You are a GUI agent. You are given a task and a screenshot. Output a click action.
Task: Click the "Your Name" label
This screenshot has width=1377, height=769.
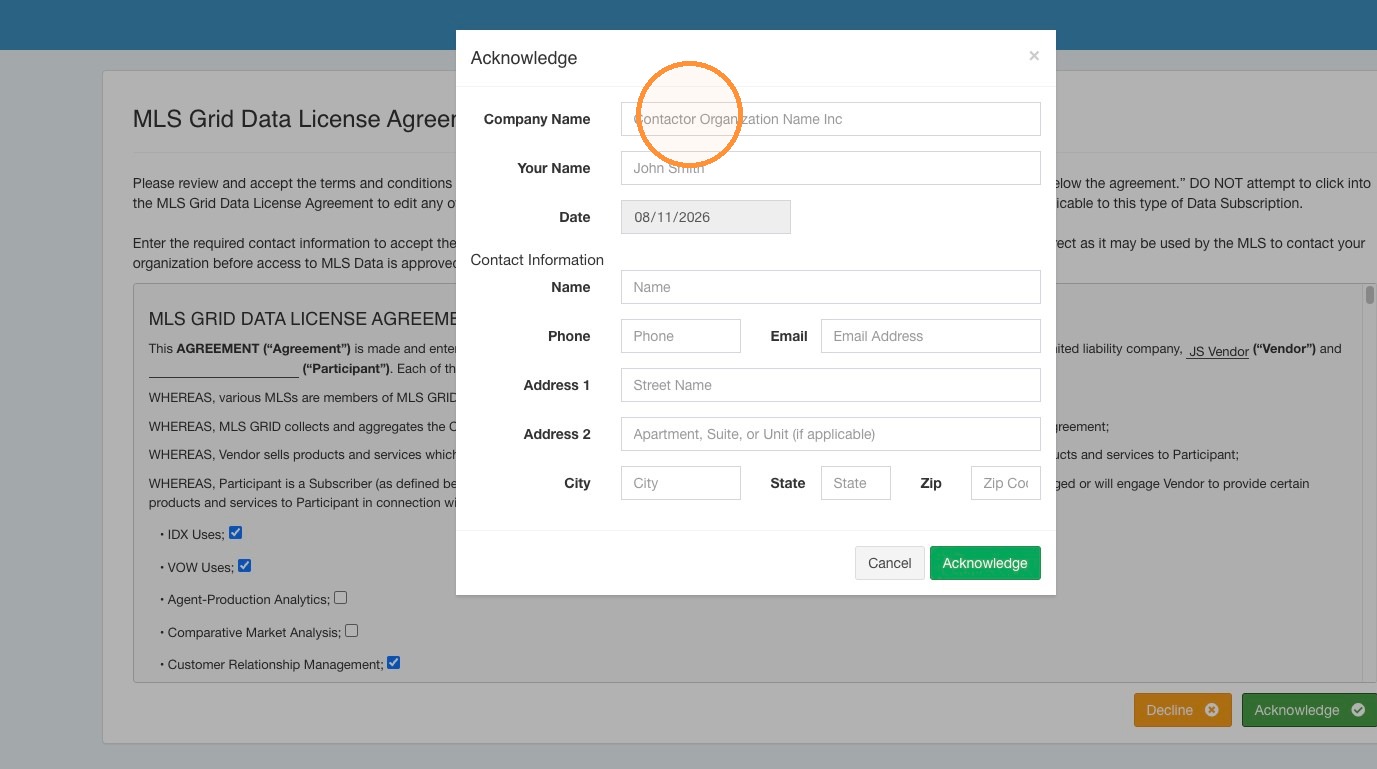[x=554, y=168]
